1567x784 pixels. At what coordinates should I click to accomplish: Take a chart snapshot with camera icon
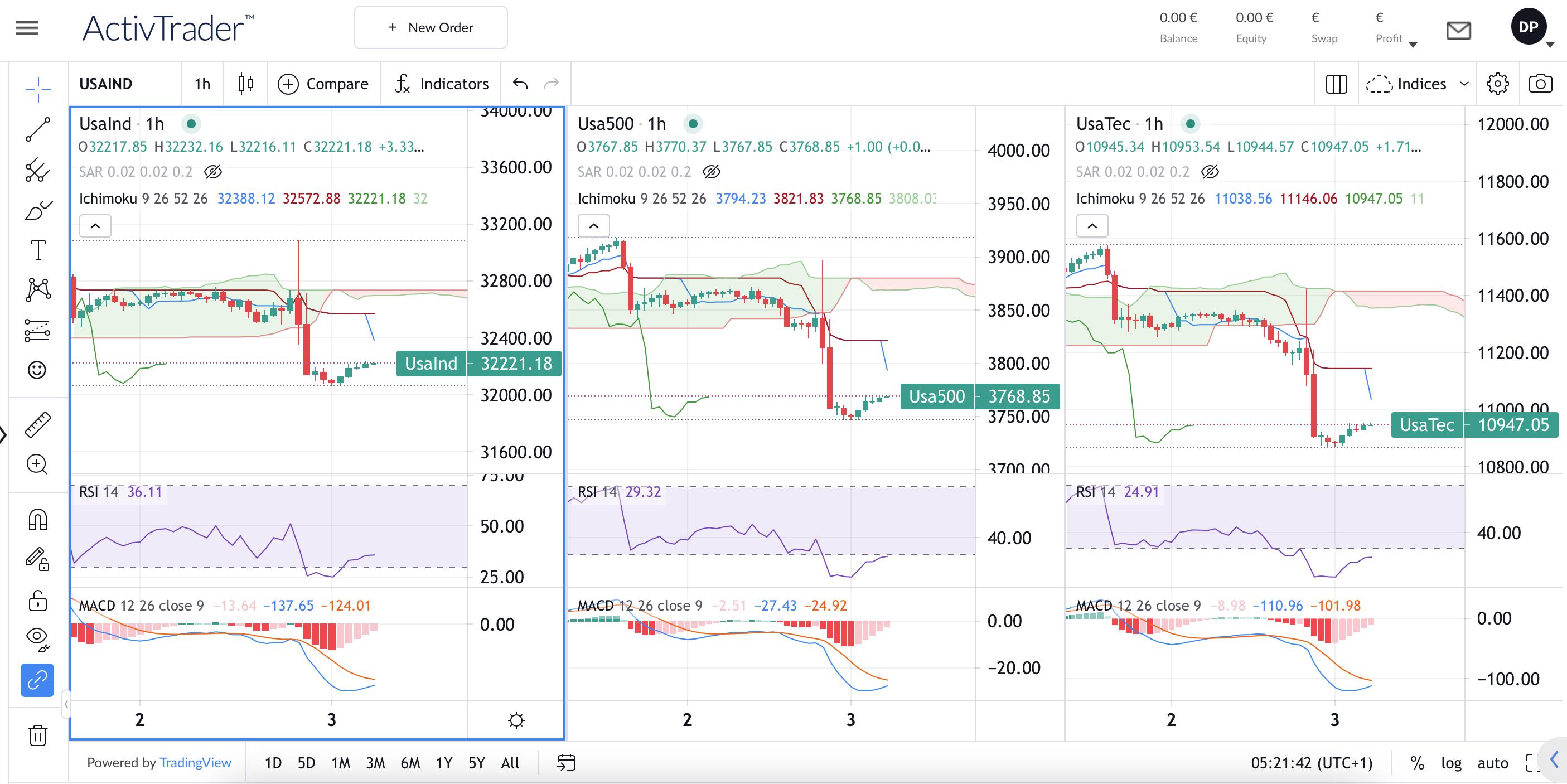[x=1540, y=83]
